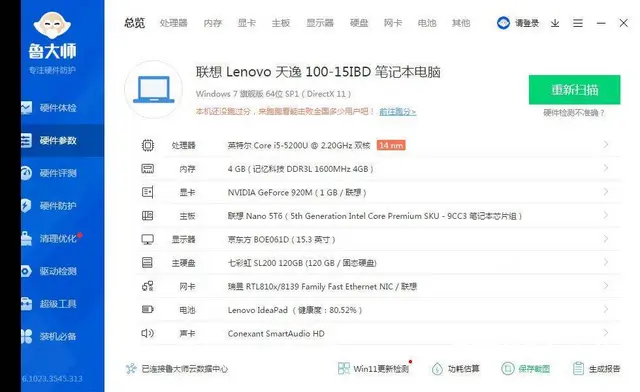640x392 pixels.
Task: Switch to the 其他 tab
Action: [x=461, y=23]
